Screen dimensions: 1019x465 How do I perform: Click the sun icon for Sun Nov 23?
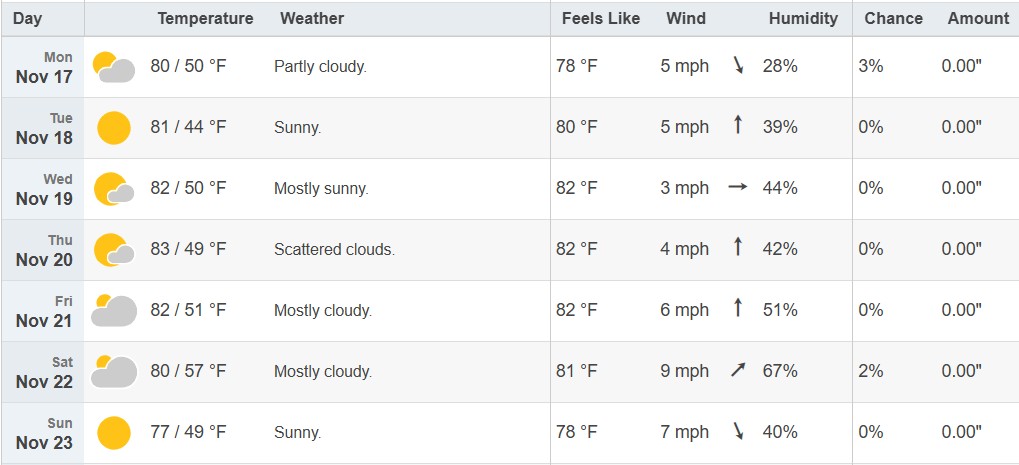point(114,432)
